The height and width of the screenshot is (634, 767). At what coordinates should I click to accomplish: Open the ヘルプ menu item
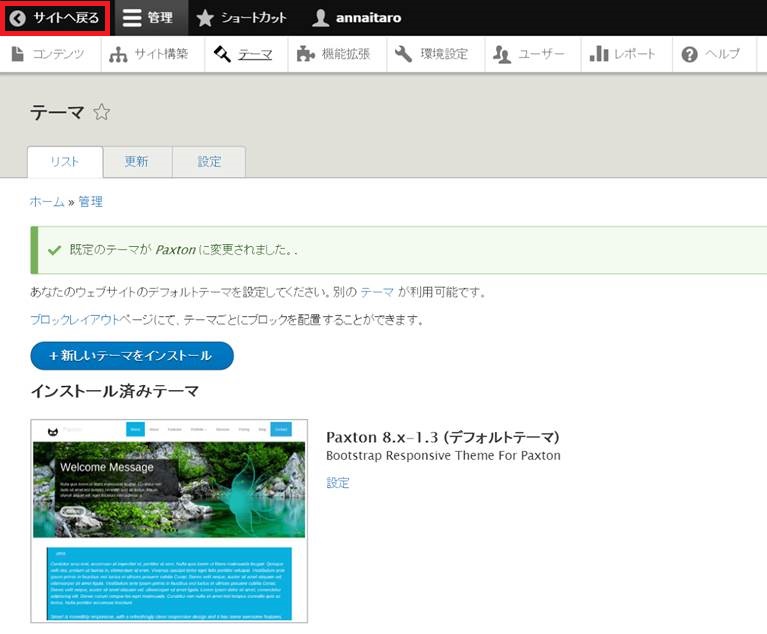pos(715,54)
